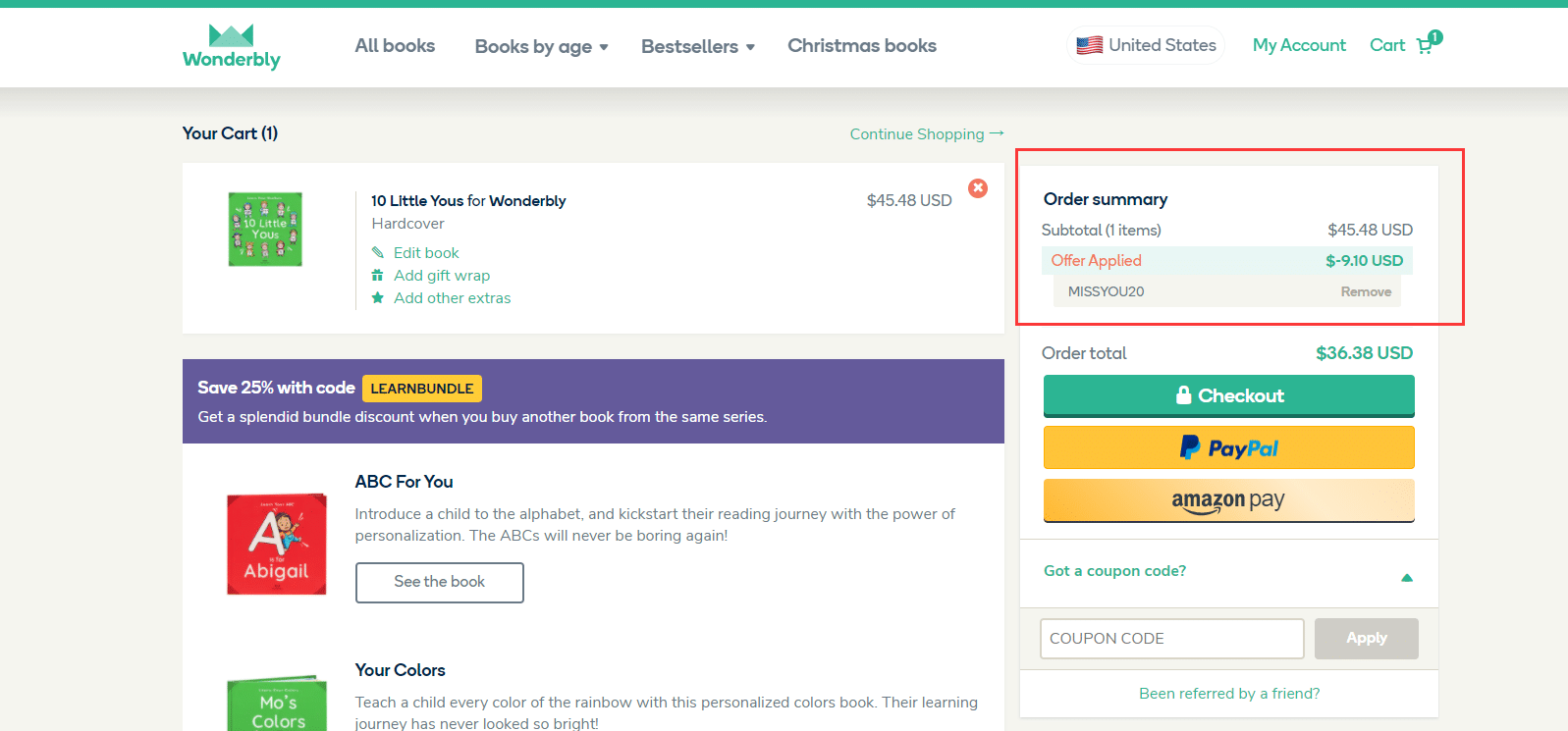Click the green Checkout button
This screenshot has width=1568, height=731.
1229,395
